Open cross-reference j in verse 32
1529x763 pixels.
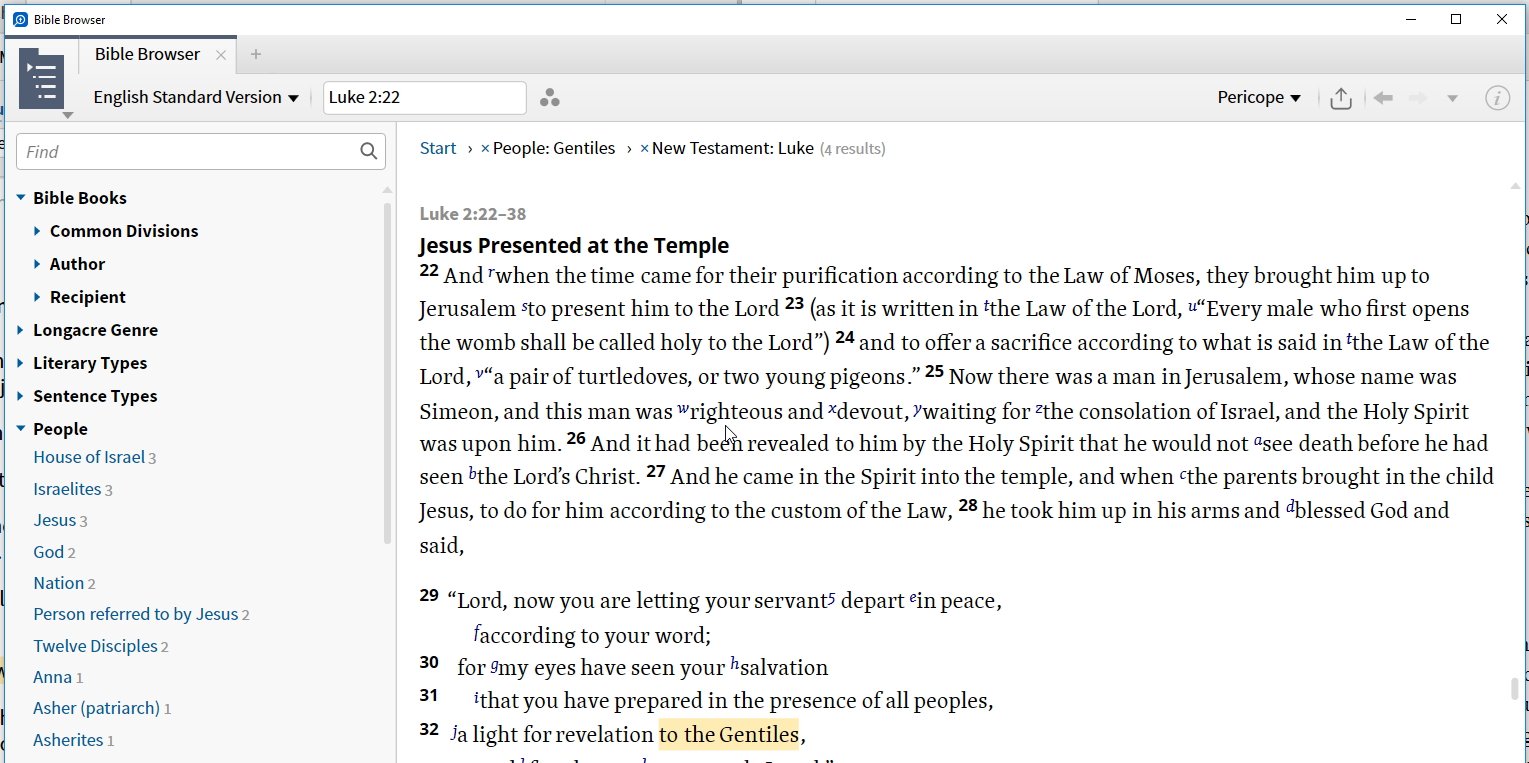(454, 733)
